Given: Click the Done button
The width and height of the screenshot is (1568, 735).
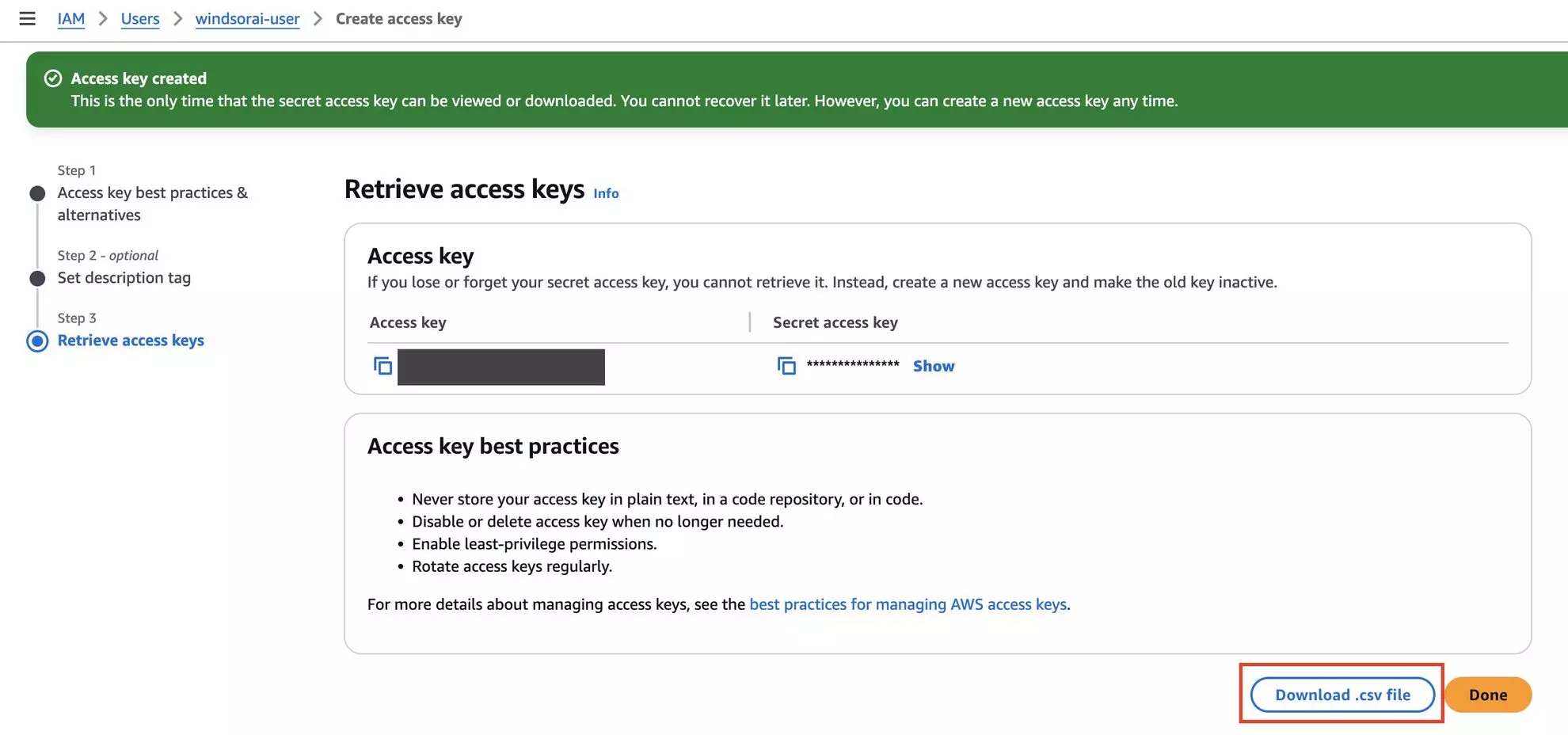Looking at the screenshot, I should pos(1488,695).
